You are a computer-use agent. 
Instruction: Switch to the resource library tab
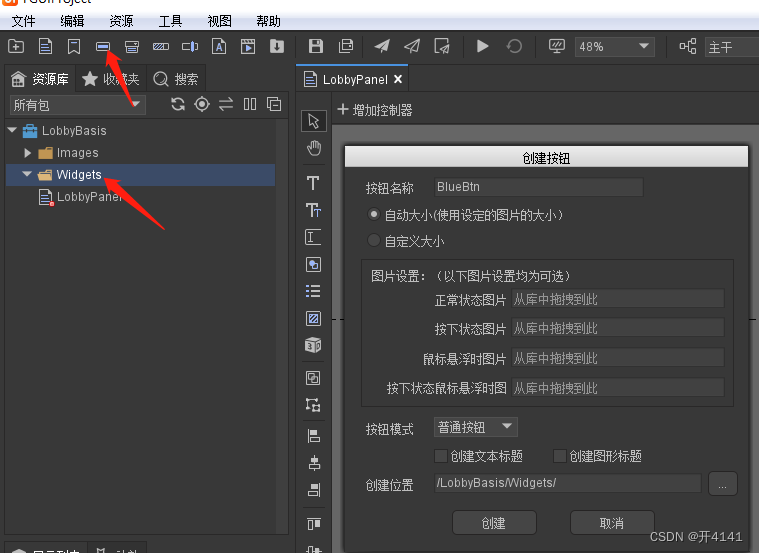[40, 78]
